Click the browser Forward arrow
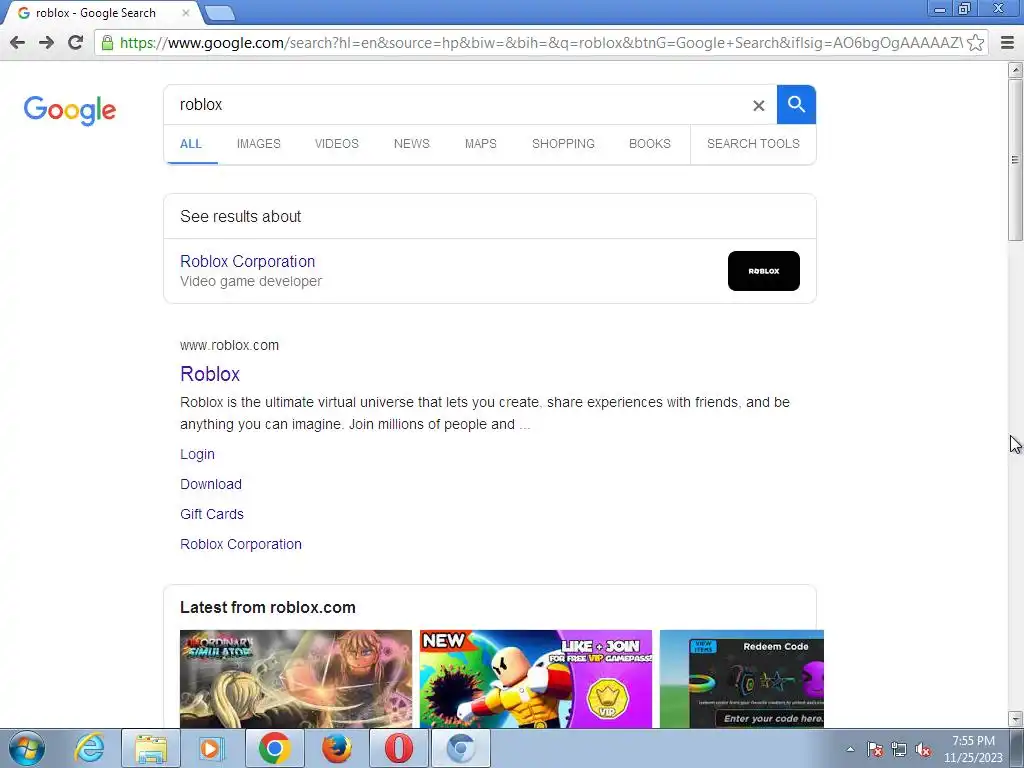 coord(46,43)
